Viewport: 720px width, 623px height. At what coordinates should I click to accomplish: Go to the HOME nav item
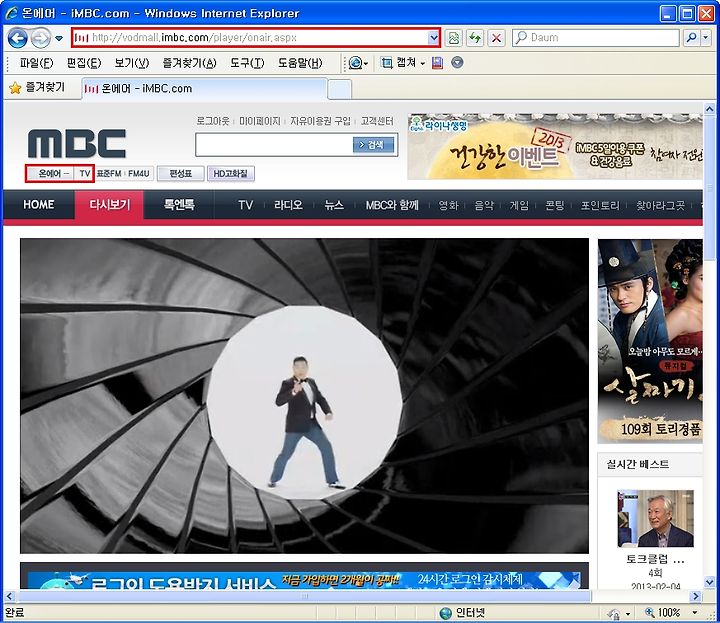39,205
